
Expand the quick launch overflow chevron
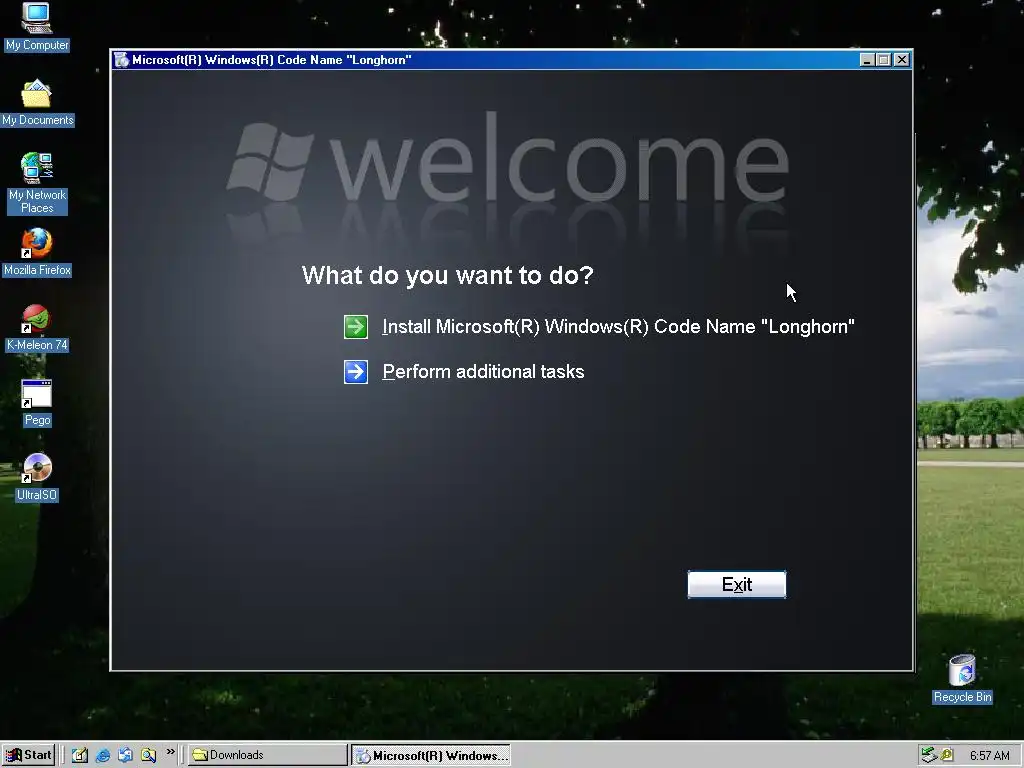click(x=170, y=752)
